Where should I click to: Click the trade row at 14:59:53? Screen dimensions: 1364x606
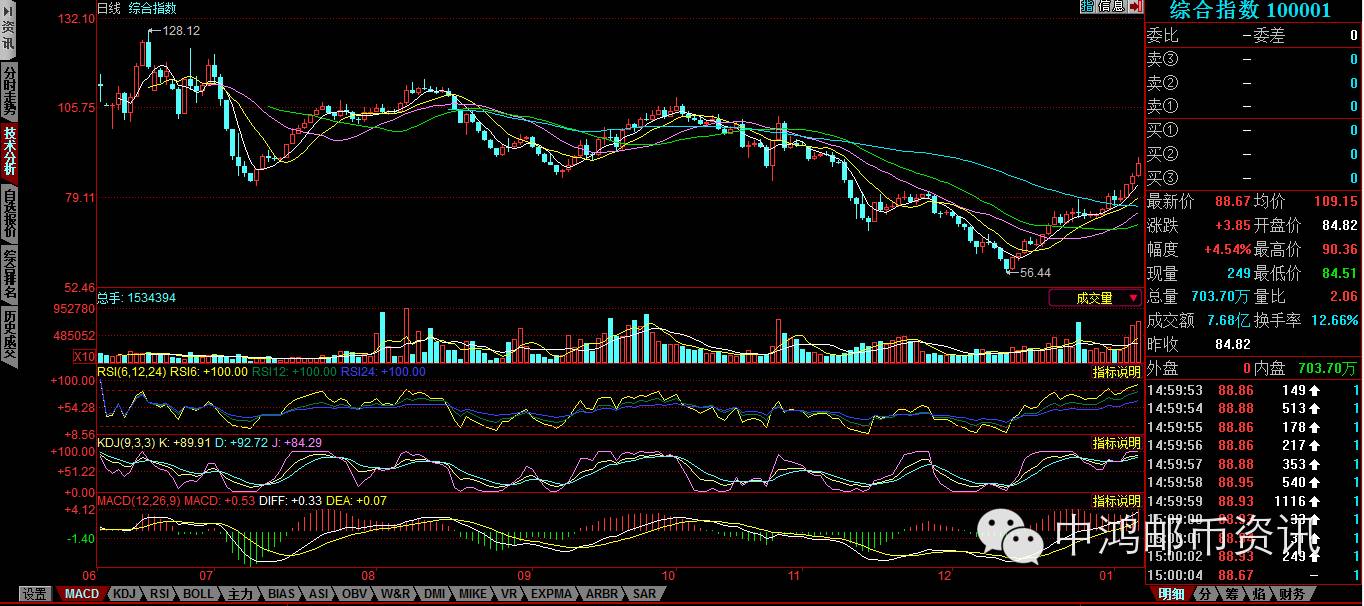point(1253,390)
